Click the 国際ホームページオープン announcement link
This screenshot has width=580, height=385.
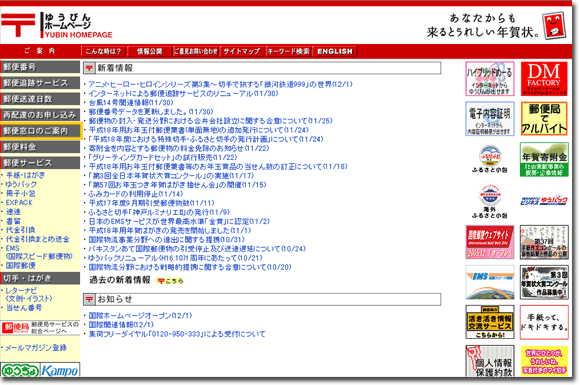[x=141, y=316]
